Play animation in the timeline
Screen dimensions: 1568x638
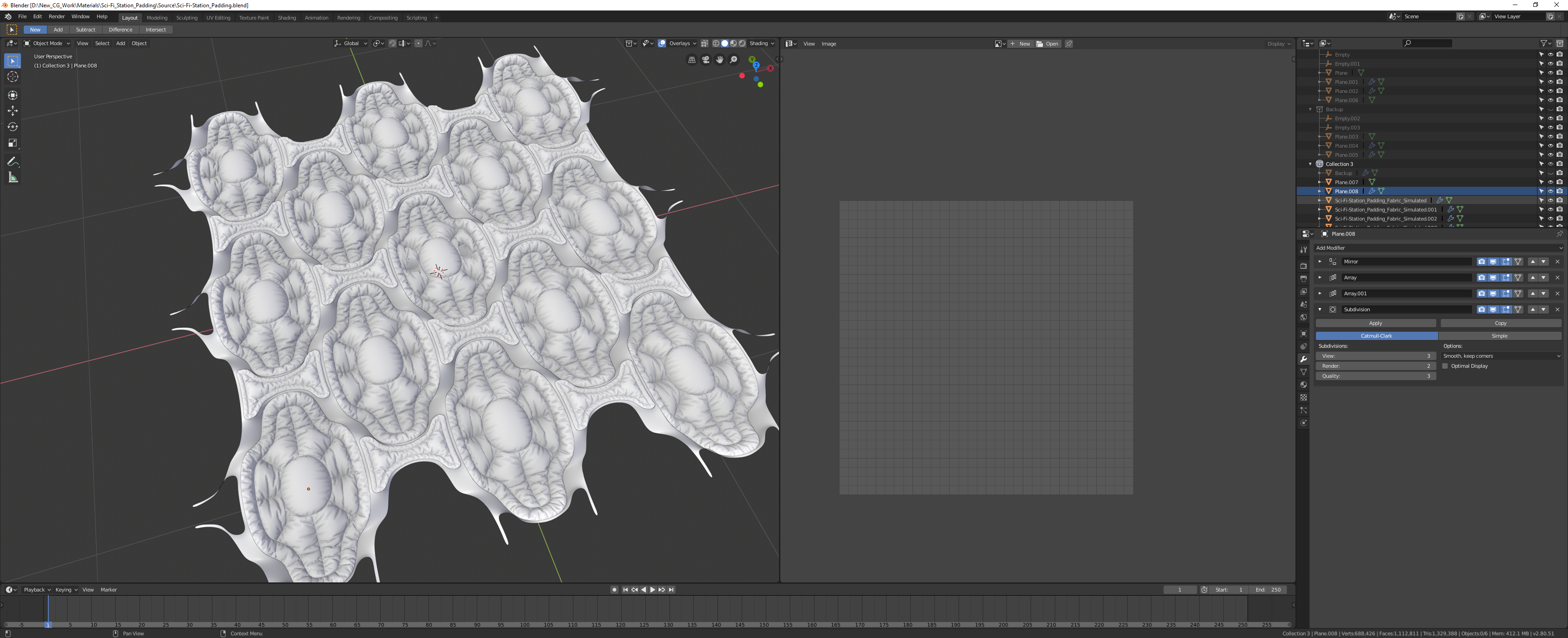tap(653, 589)
